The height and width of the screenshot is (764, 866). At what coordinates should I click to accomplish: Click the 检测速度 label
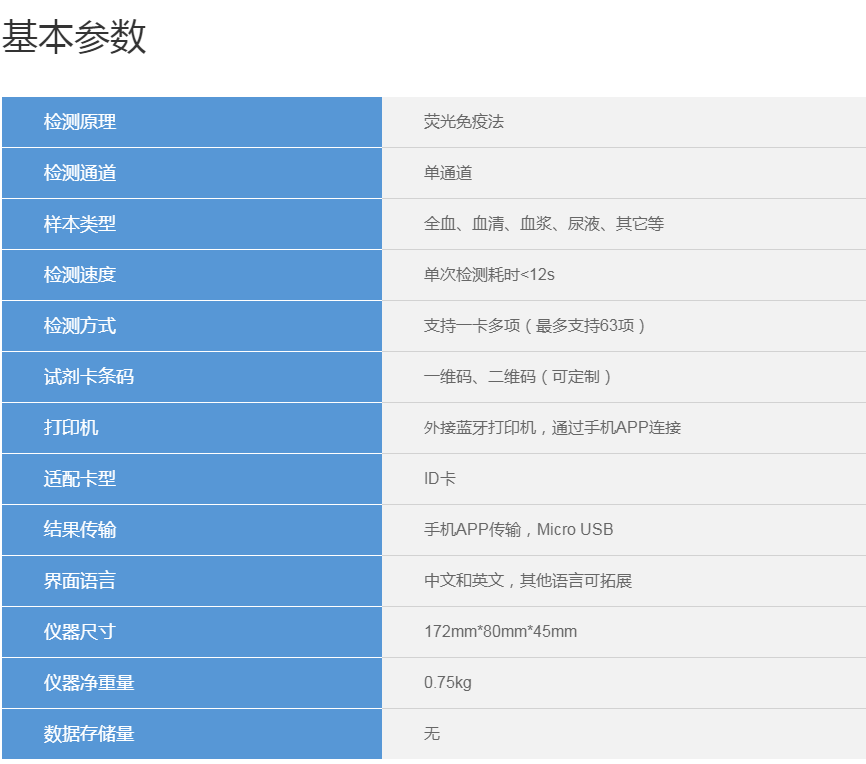(x=80, y=275)
